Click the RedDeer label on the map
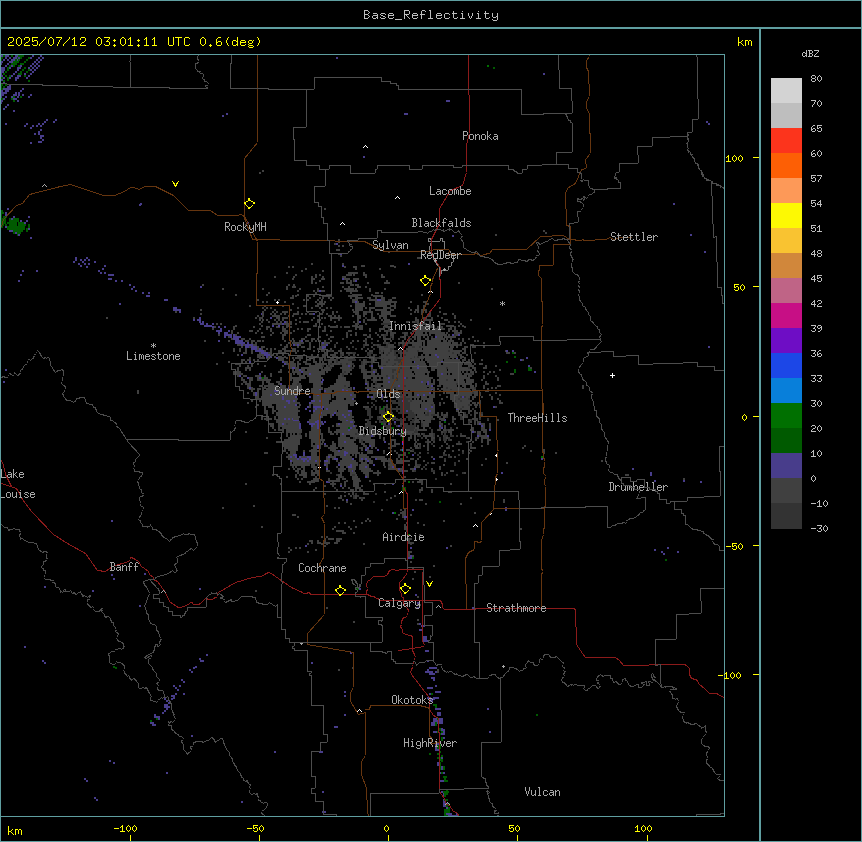Viewport: 862px width, 842px height. pos(440,255)
